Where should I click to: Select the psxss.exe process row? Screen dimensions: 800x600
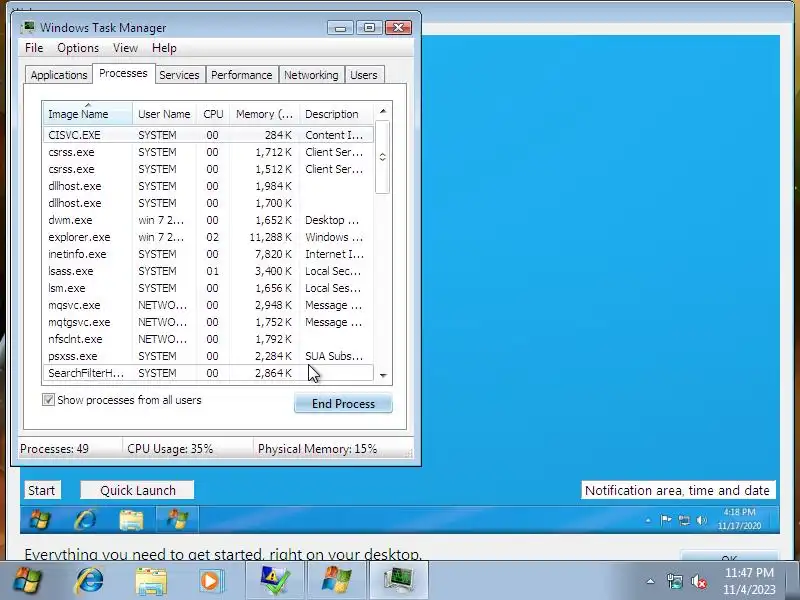pyautogui.click(x=208, y=356)
